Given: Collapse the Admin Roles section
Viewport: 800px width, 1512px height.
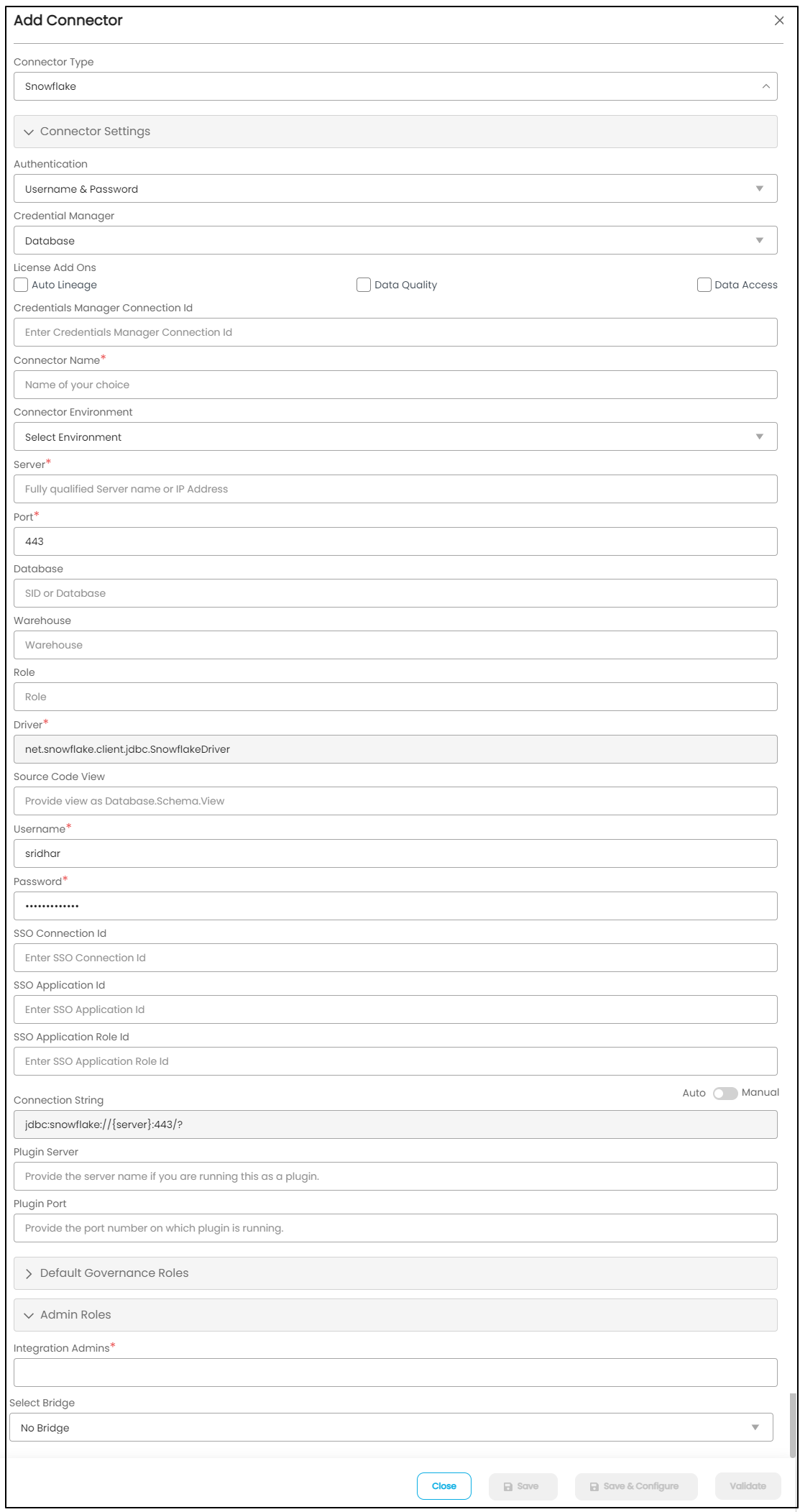Looking at the screenshot, I should pos(29,1315).
